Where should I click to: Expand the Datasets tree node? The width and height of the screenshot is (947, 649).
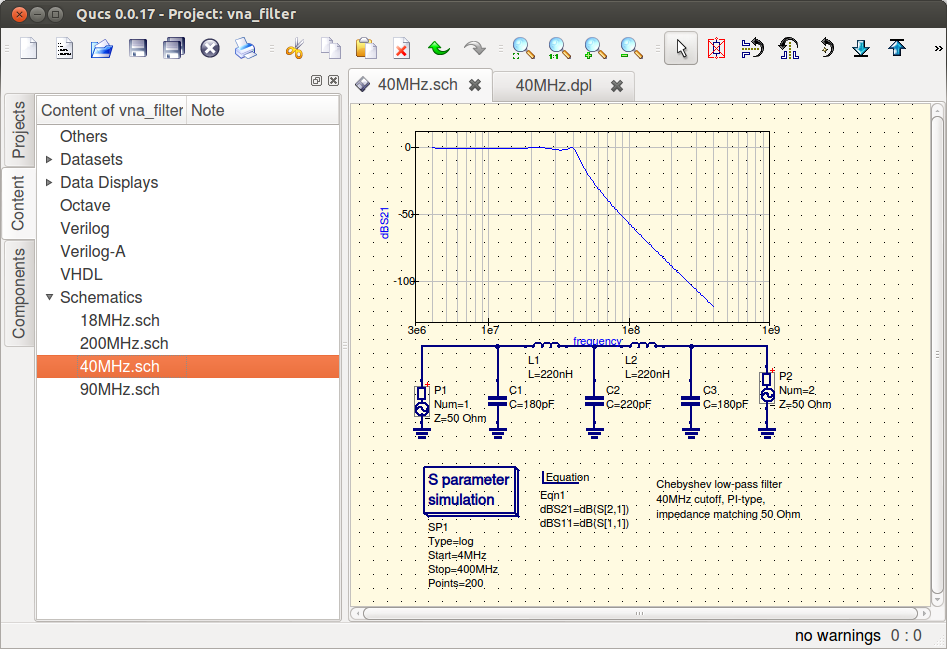click(x=50, y=160)
